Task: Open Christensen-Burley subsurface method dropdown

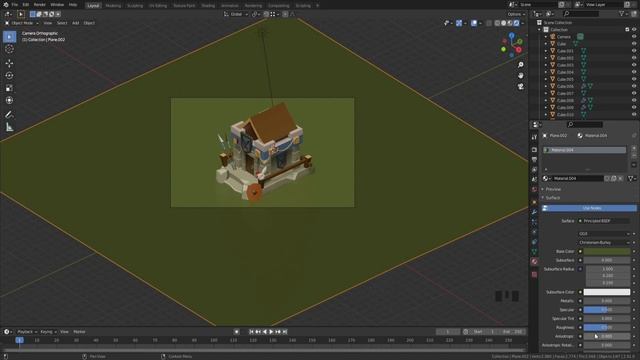Action: (x=604, y=242)
